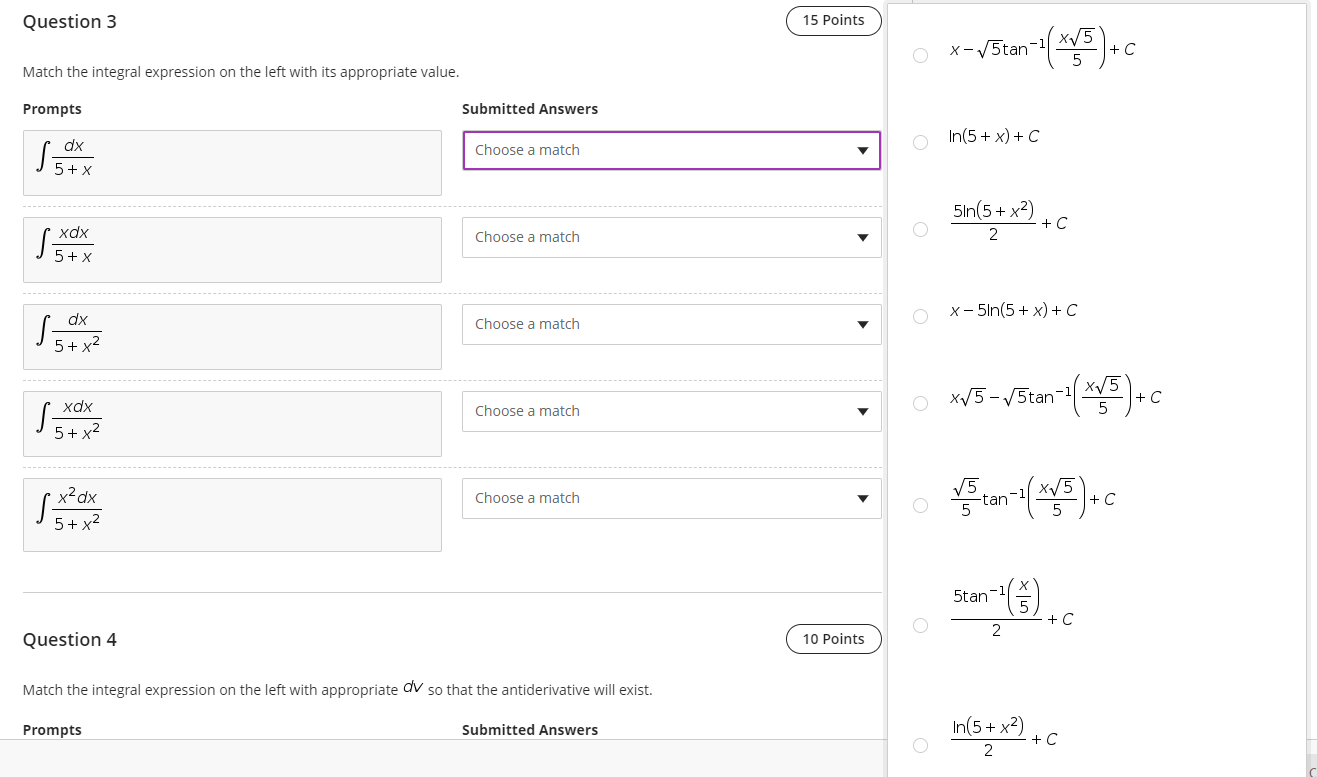Select the answer x−5ln(5+x)+C
The width and height of the screenshot is (1317, 777).
(919, 317)
